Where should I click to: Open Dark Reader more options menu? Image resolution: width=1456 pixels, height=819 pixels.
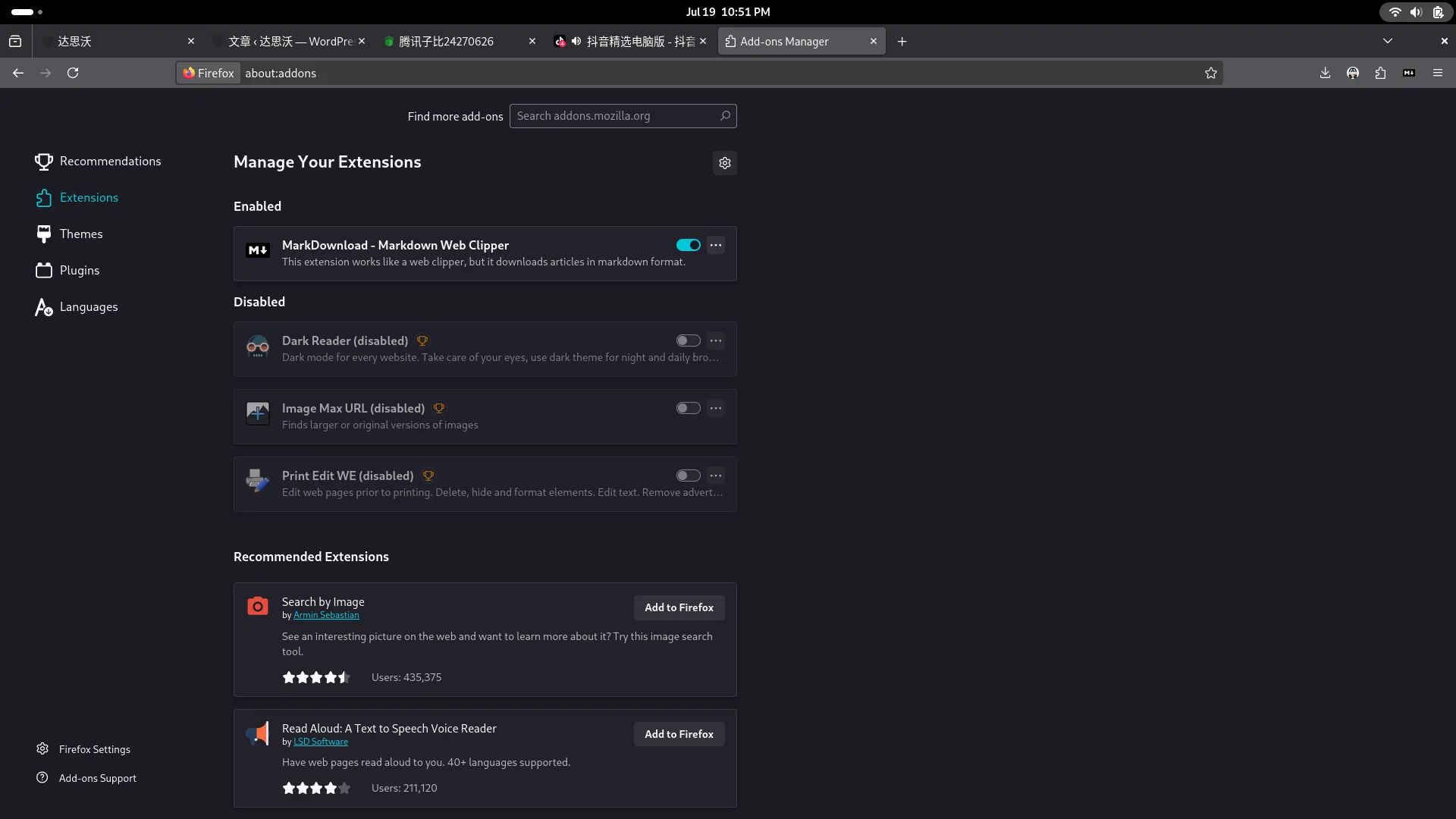tap(716, 340)
